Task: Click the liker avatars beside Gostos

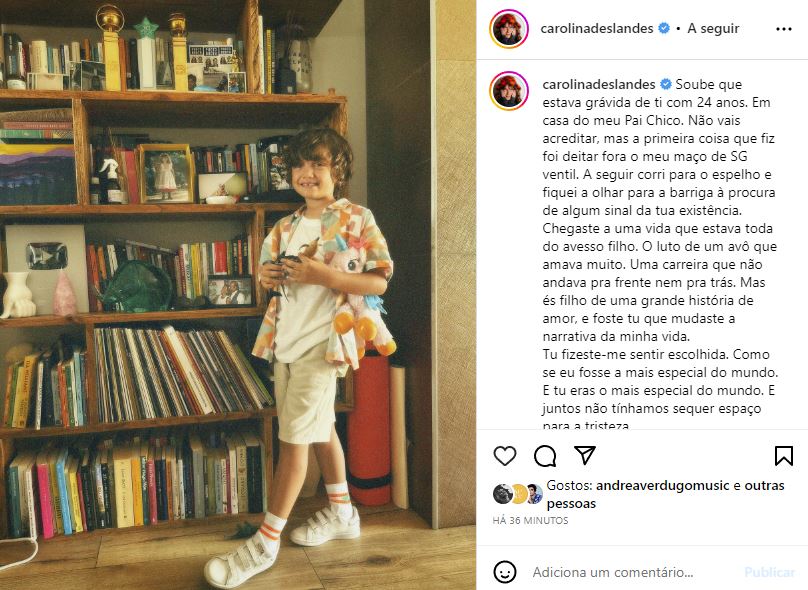Action: point(518,494)
